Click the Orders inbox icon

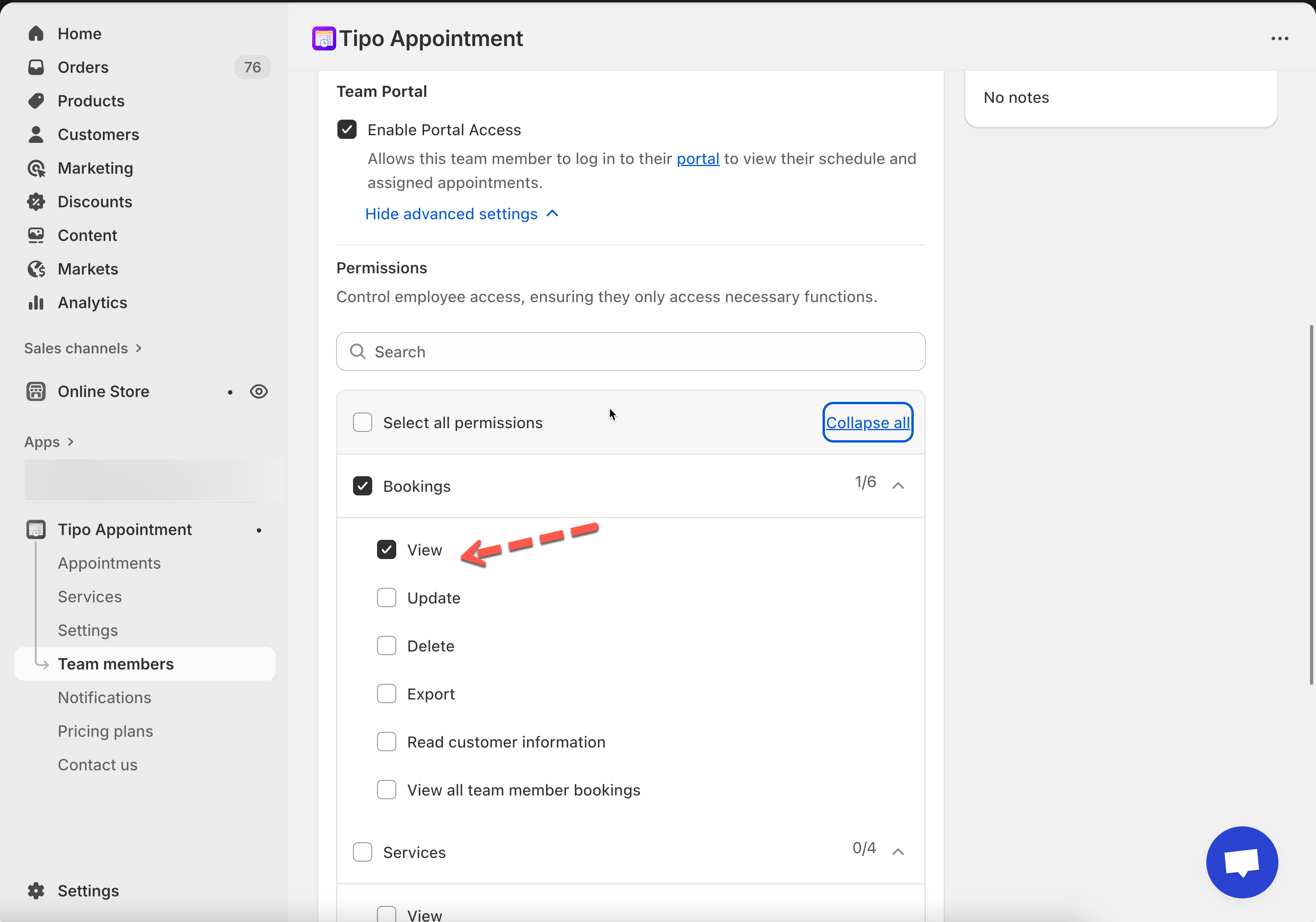36,68
